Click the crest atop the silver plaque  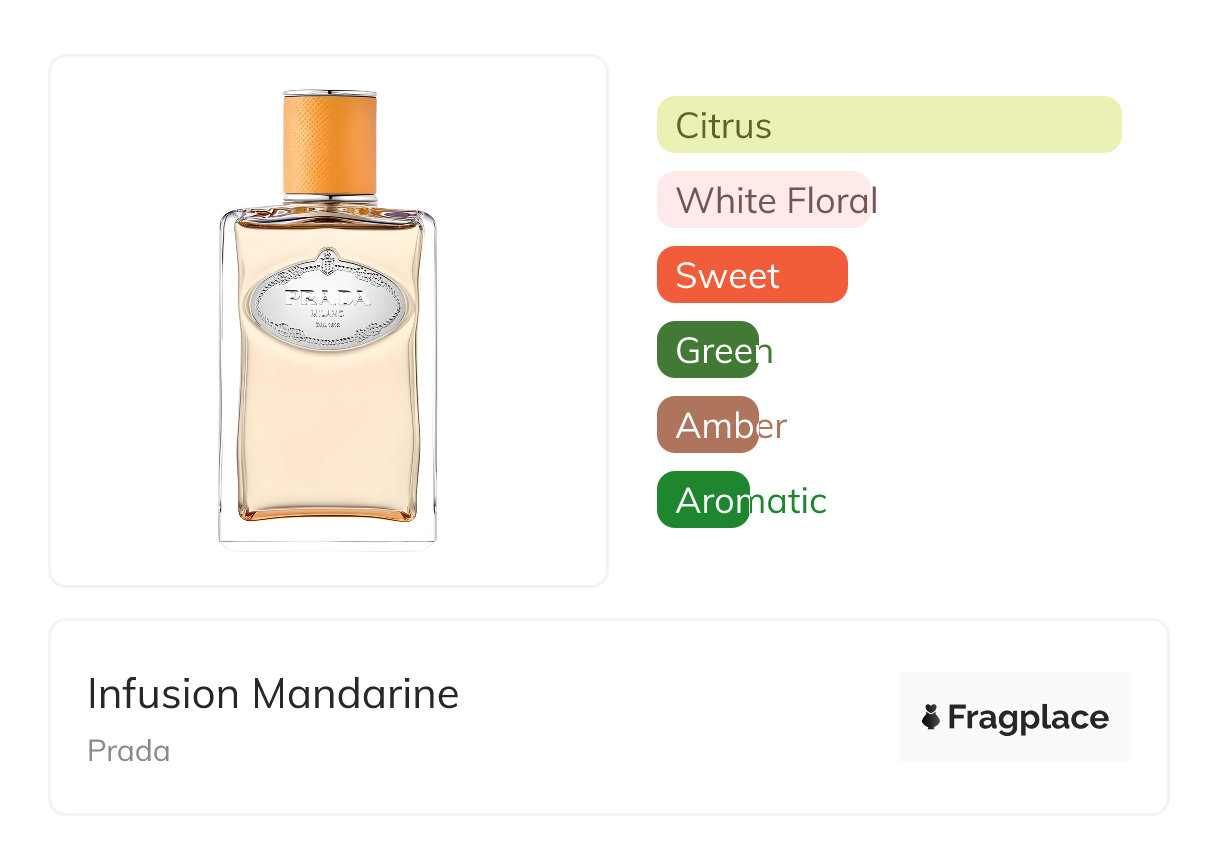tap(327, 260)
